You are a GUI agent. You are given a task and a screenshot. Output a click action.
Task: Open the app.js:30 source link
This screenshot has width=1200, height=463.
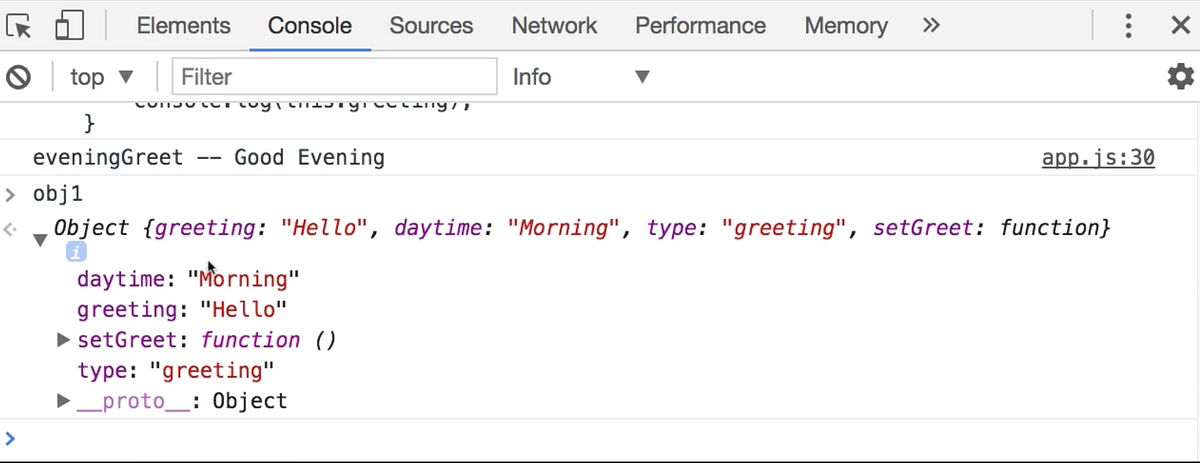1098,158
